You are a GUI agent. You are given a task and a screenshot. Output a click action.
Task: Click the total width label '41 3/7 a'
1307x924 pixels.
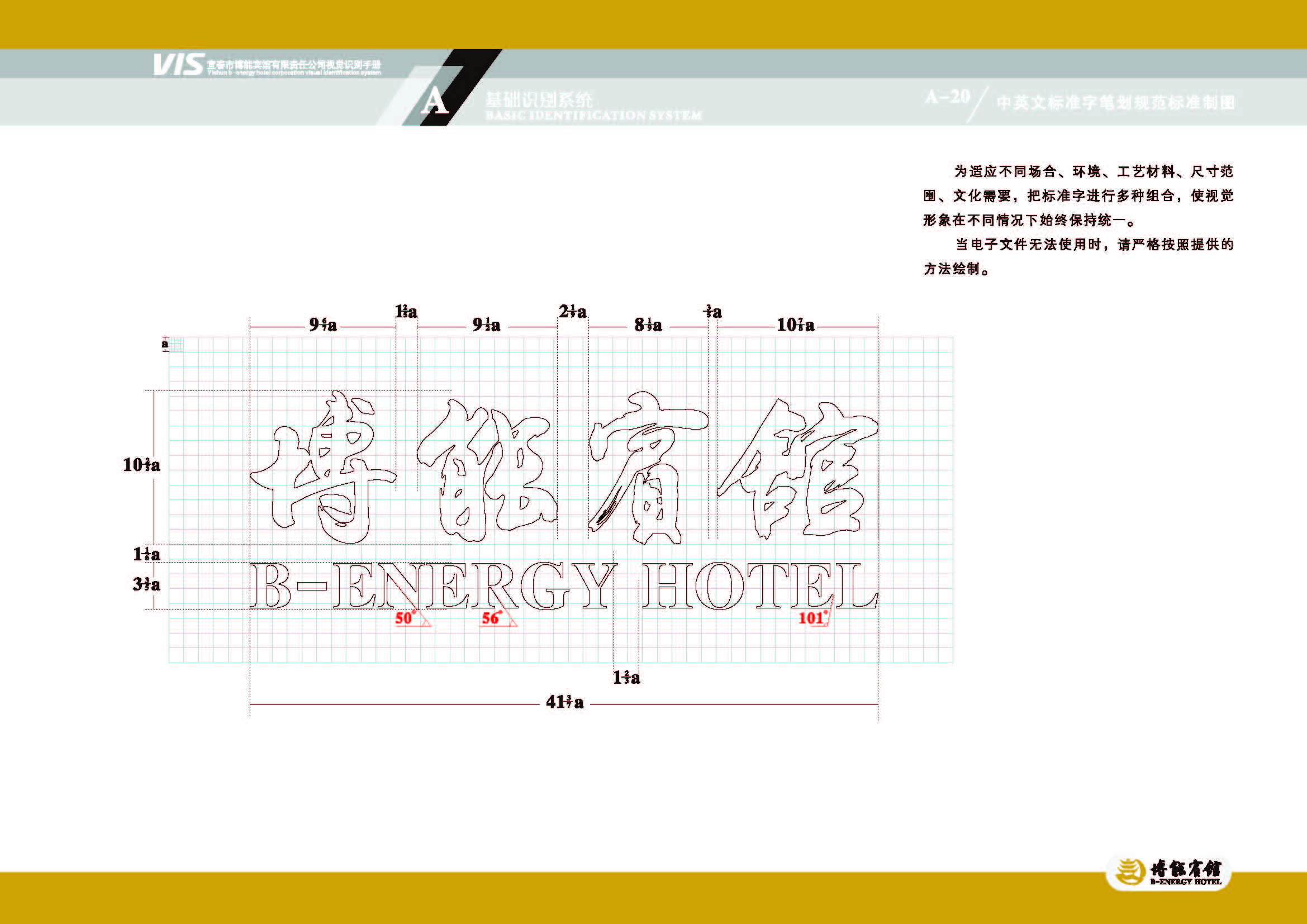pyautogui.click(x=564, y=702)
